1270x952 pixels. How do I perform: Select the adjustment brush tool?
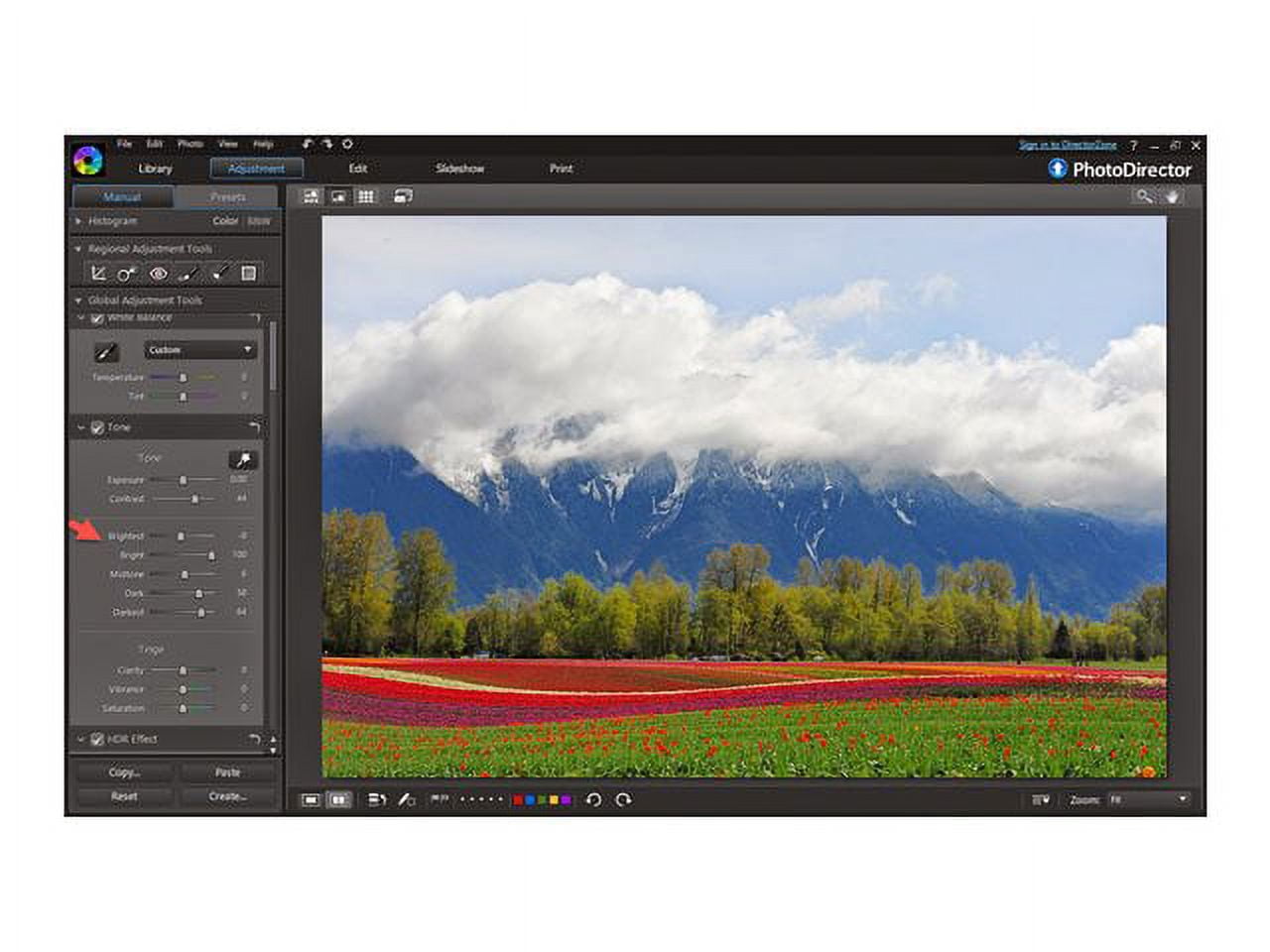click(189, 274)
